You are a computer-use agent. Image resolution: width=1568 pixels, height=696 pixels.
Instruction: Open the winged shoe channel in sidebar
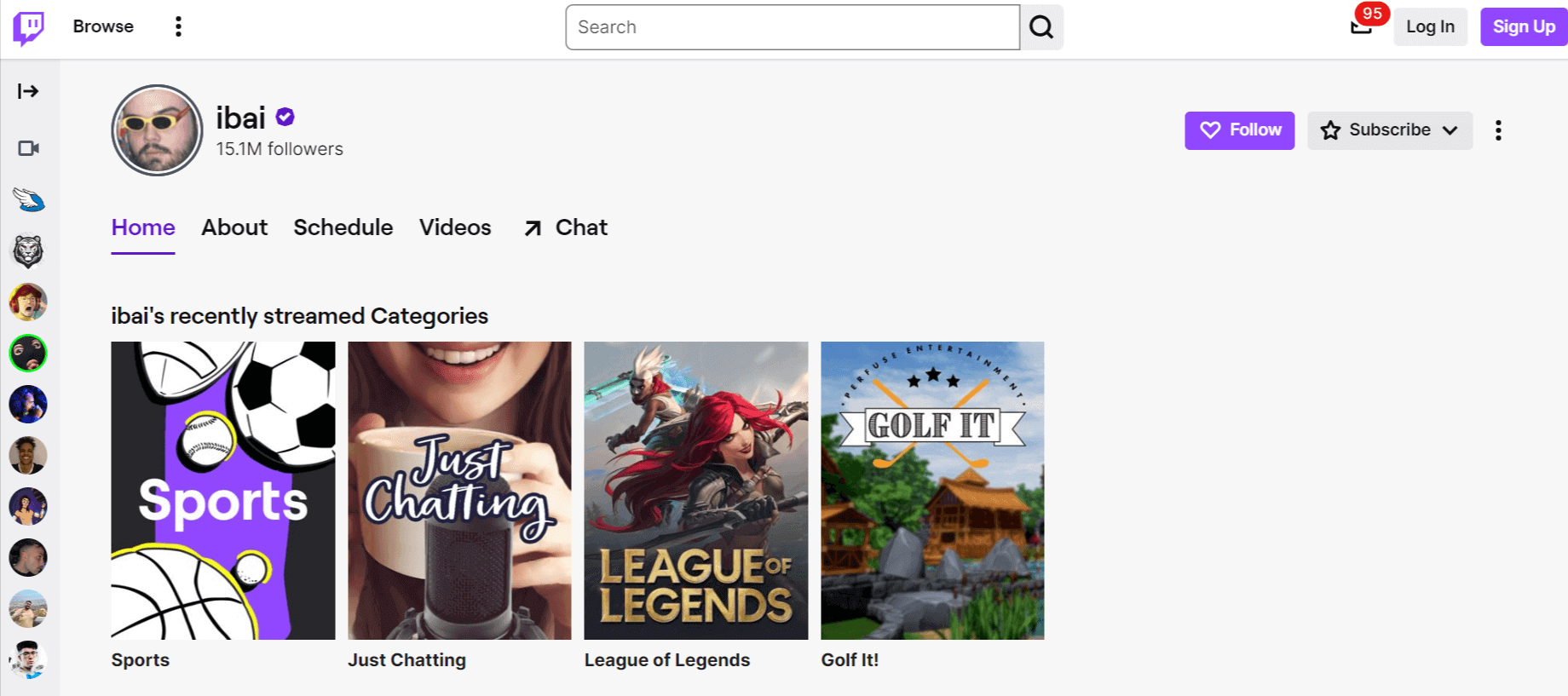click(x=28, y=200)
